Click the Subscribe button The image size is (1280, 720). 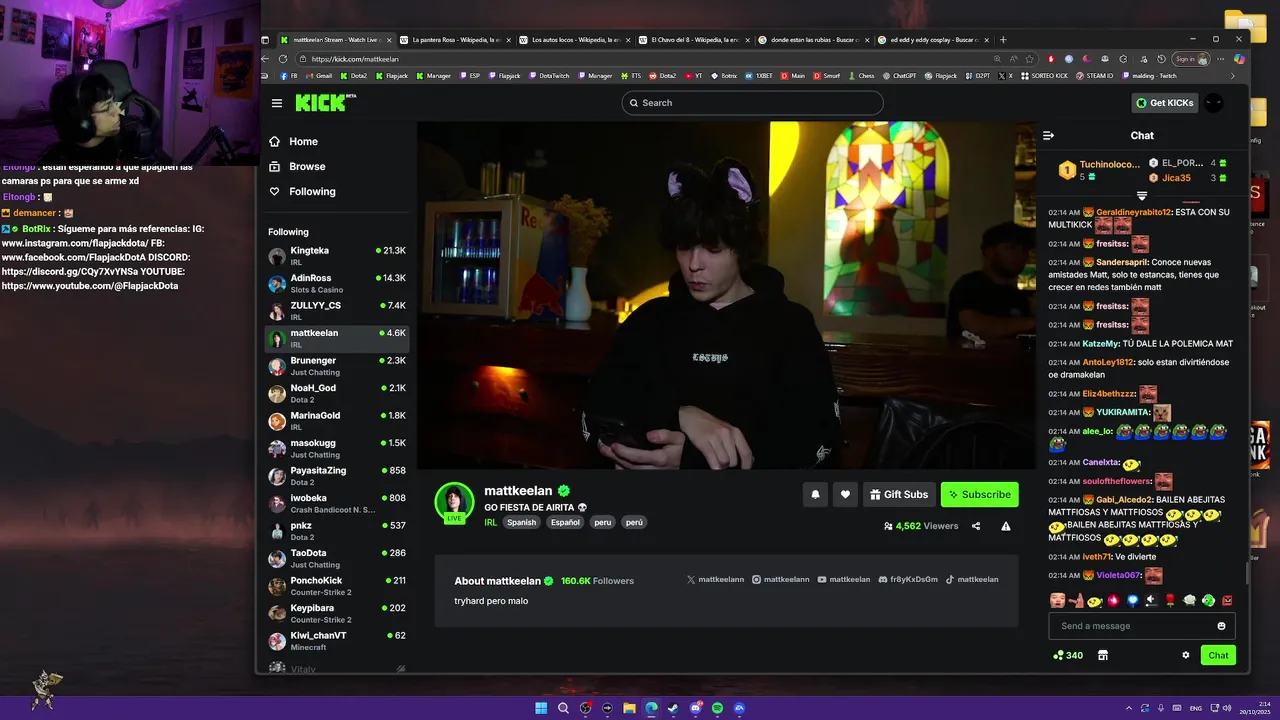point(980,494)
